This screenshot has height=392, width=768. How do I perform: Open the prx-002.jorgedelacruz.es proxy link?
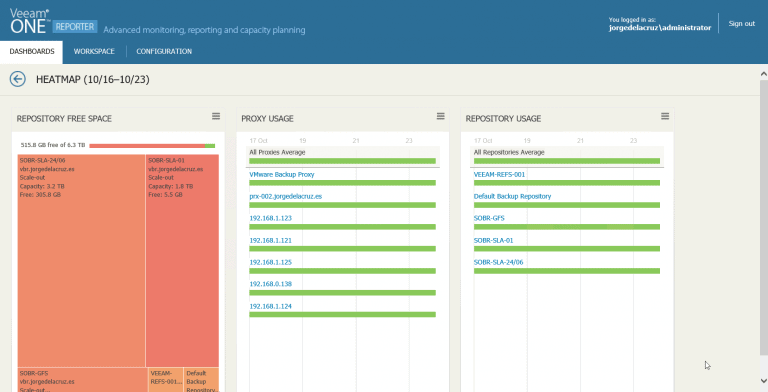click(x=286, y=196)
